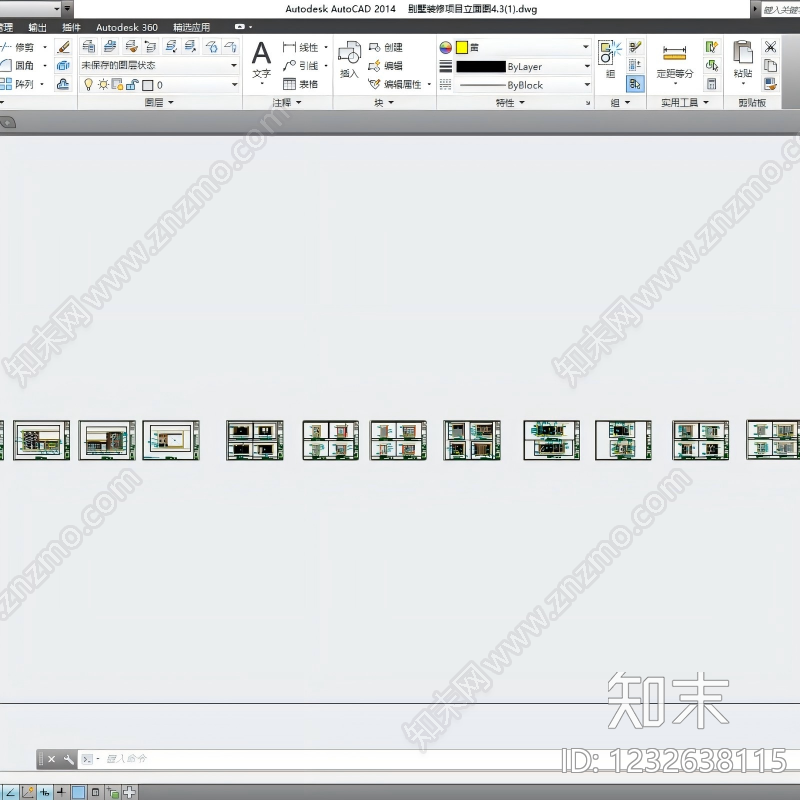The image size is (800, 800).
Task: Open the ByLayer lineweight dropdown
Action: pos(522,66)
